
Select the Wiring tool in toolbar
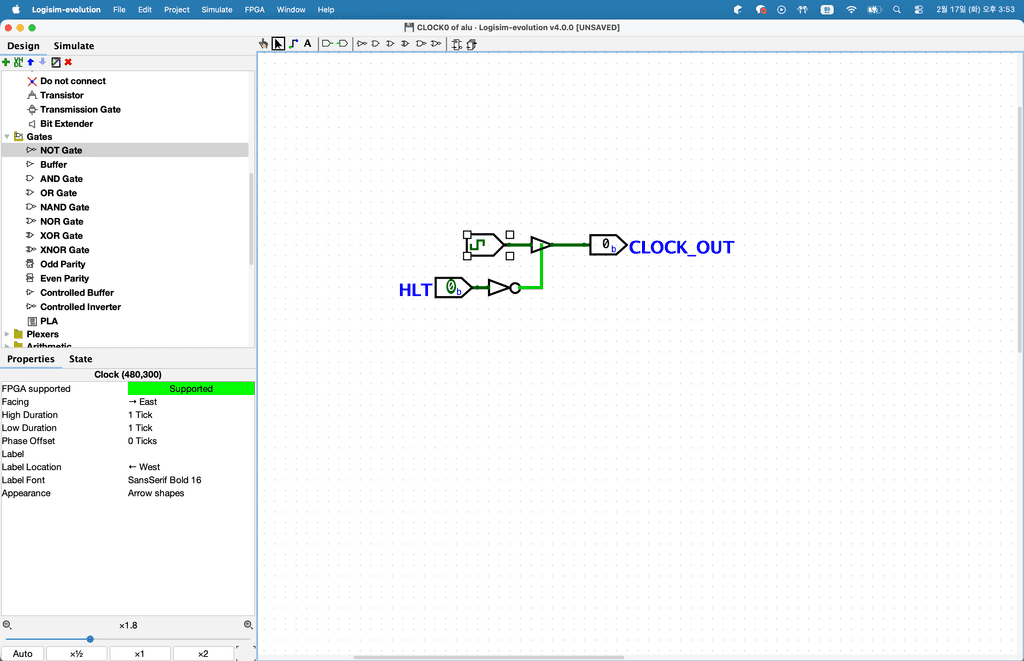(x=293, y=44)
